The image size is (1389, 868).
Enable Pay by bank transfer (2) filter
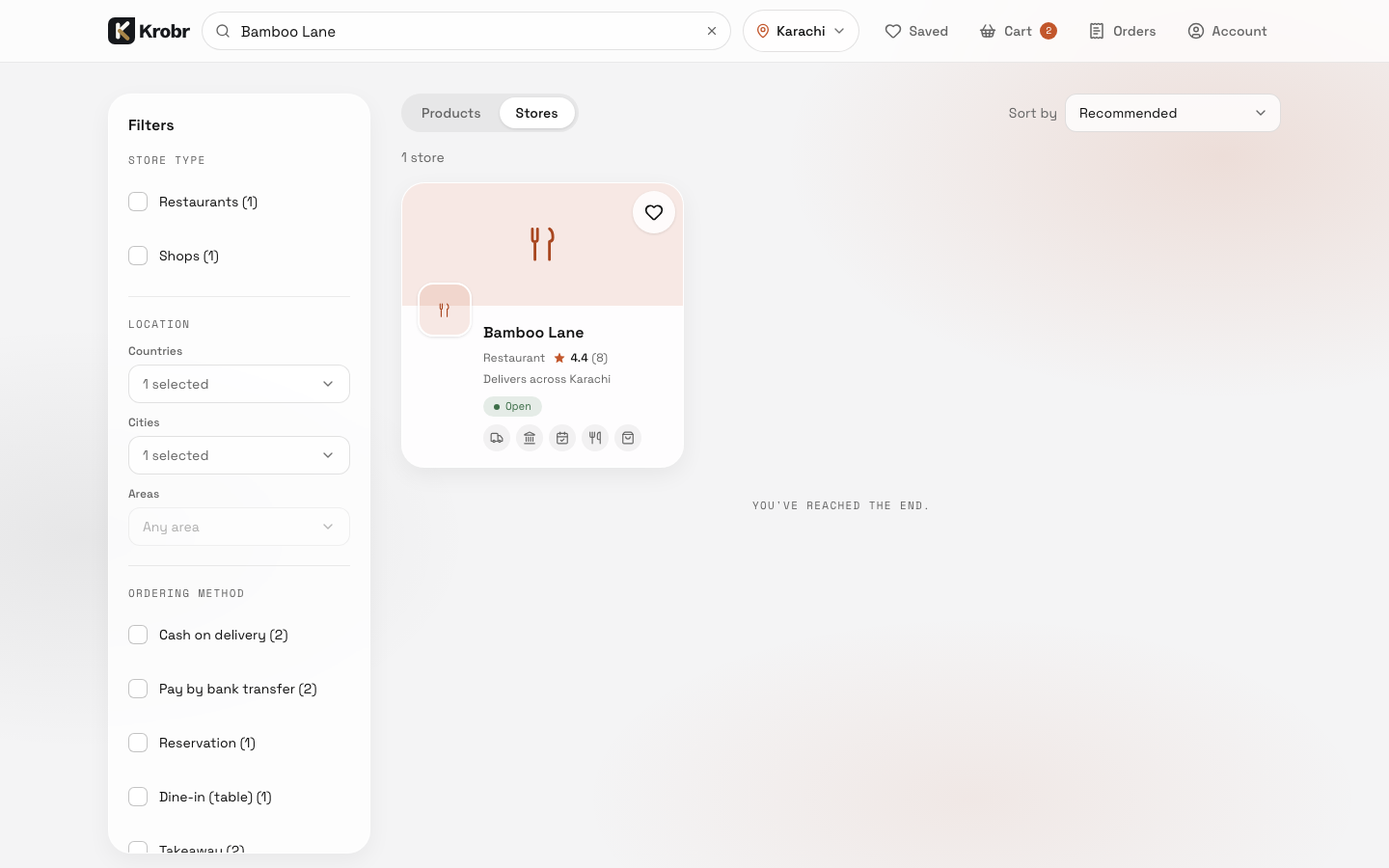(138, 689)
